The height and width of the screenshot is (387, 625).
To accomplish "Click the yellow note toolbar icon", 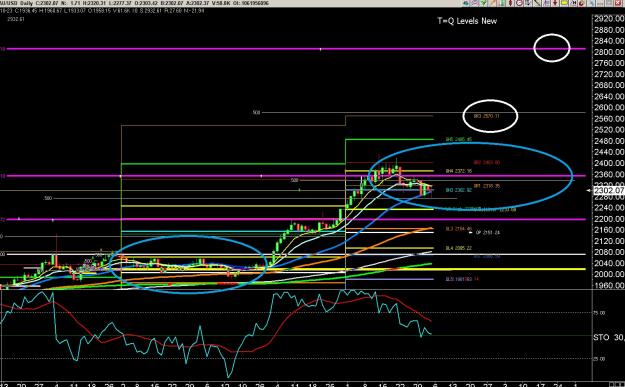I will [565, 3].
